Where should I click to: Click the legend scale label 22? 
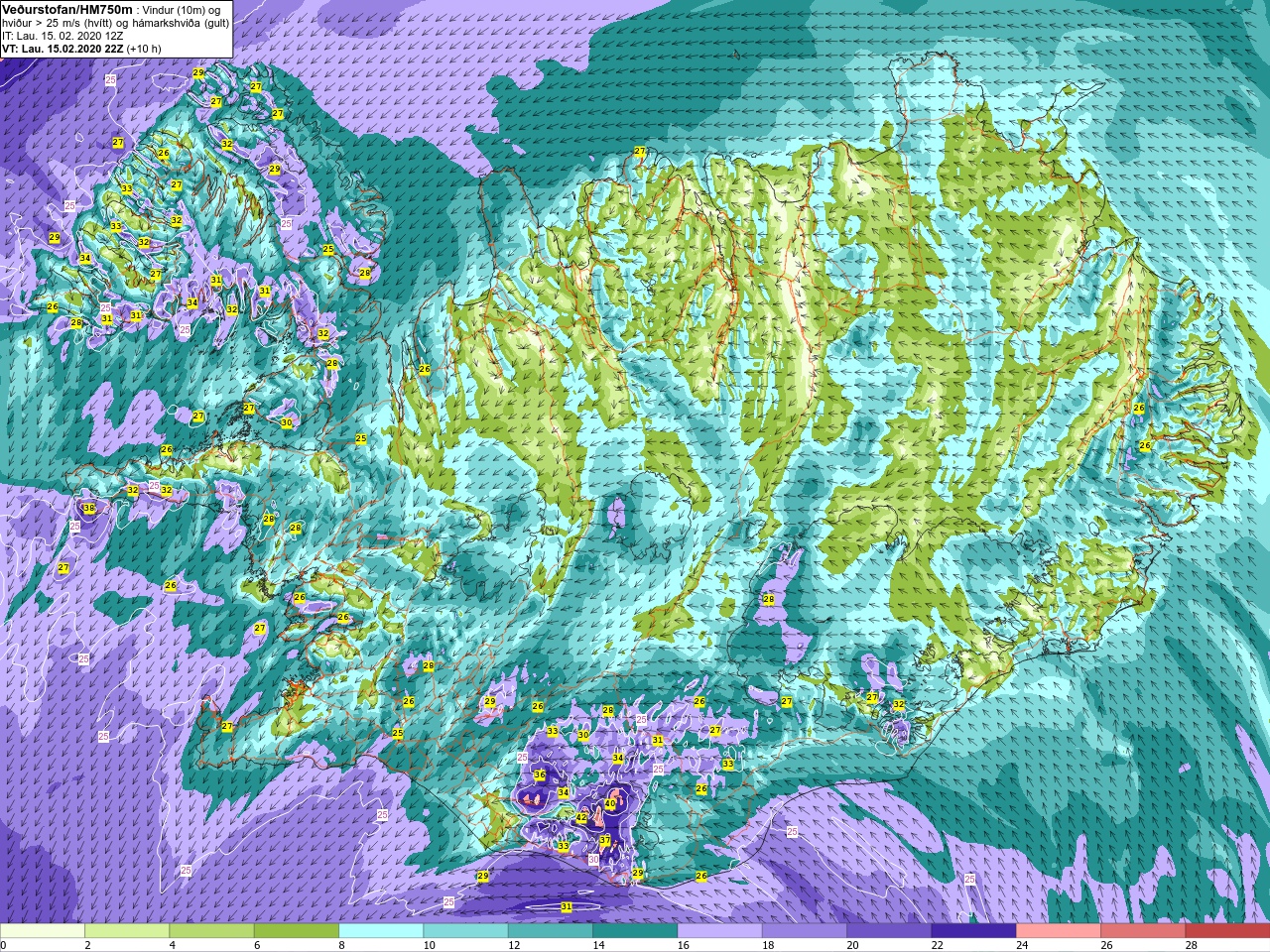pyautogui.click(x=937, y=945)
